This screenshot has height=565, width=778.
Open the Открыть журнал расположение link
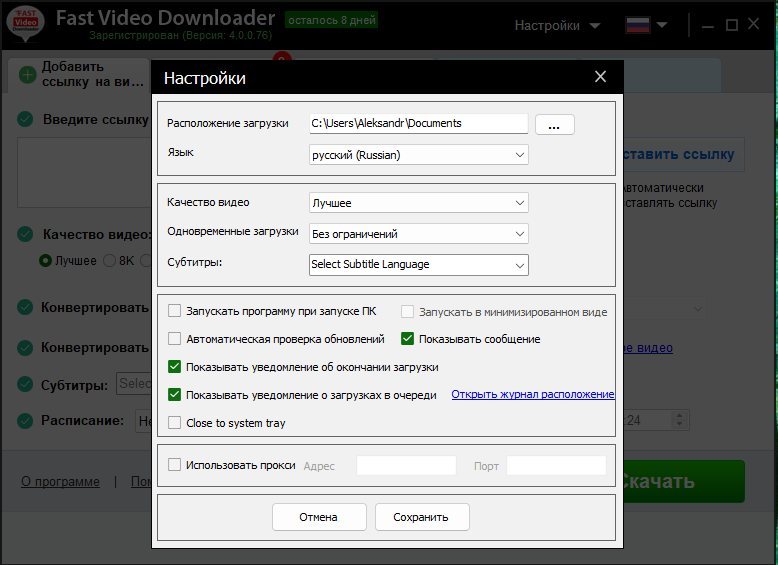click(x=532, y=394)
